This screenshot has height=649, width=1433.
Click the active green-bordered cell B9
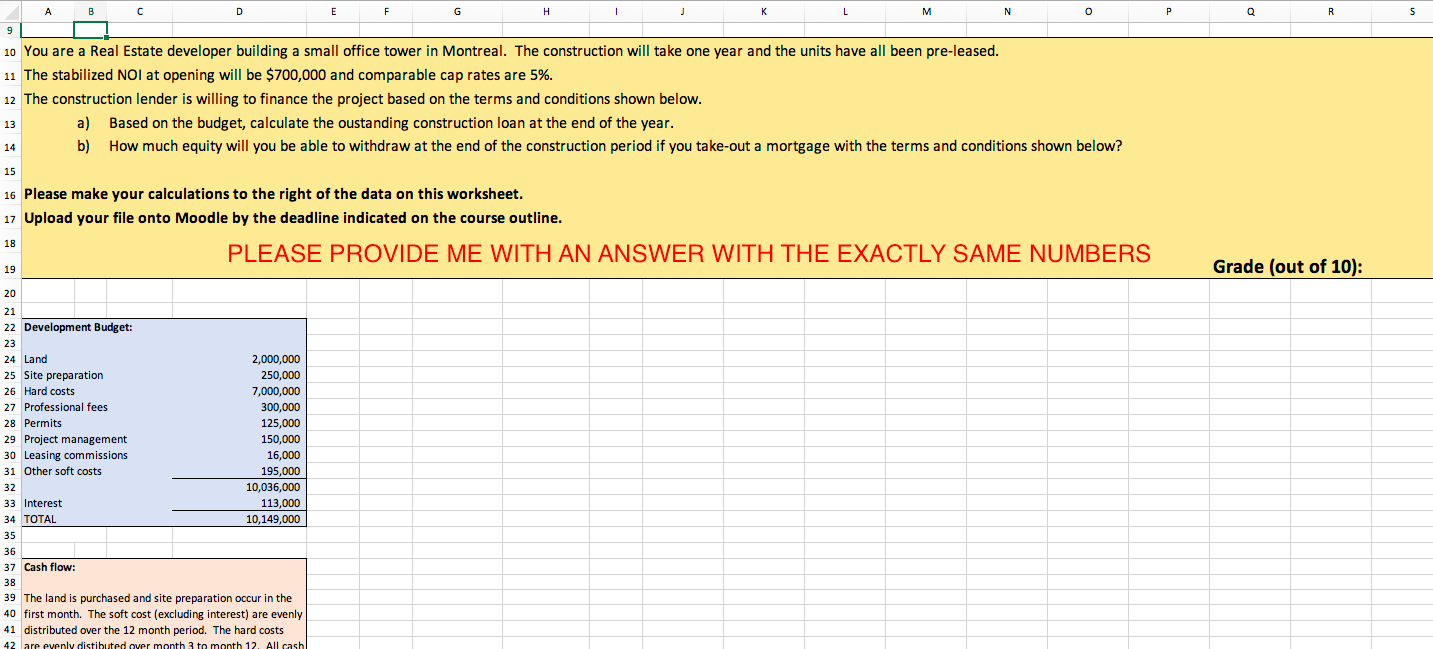[89, 30]
